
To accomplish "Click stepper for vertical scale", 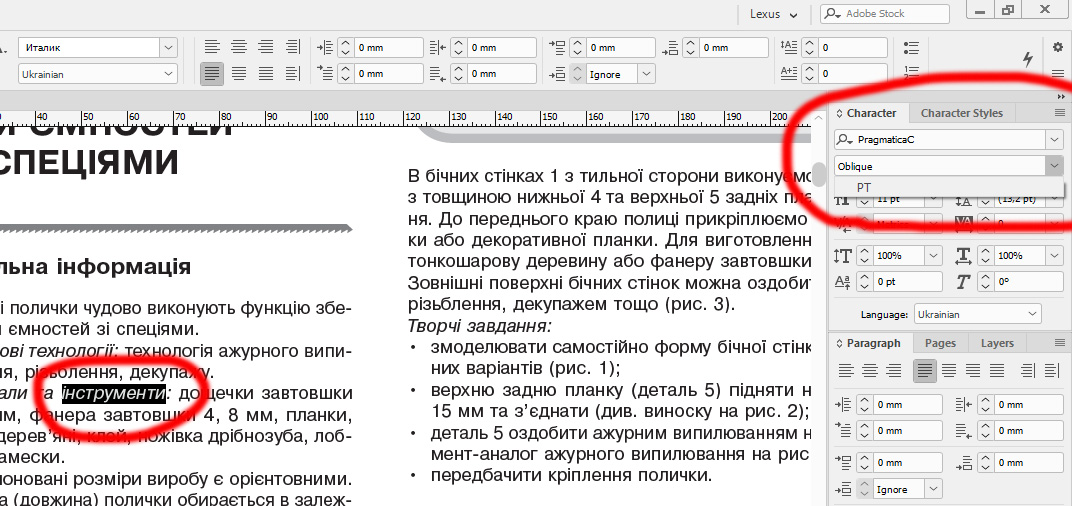I will click(864, 255).
